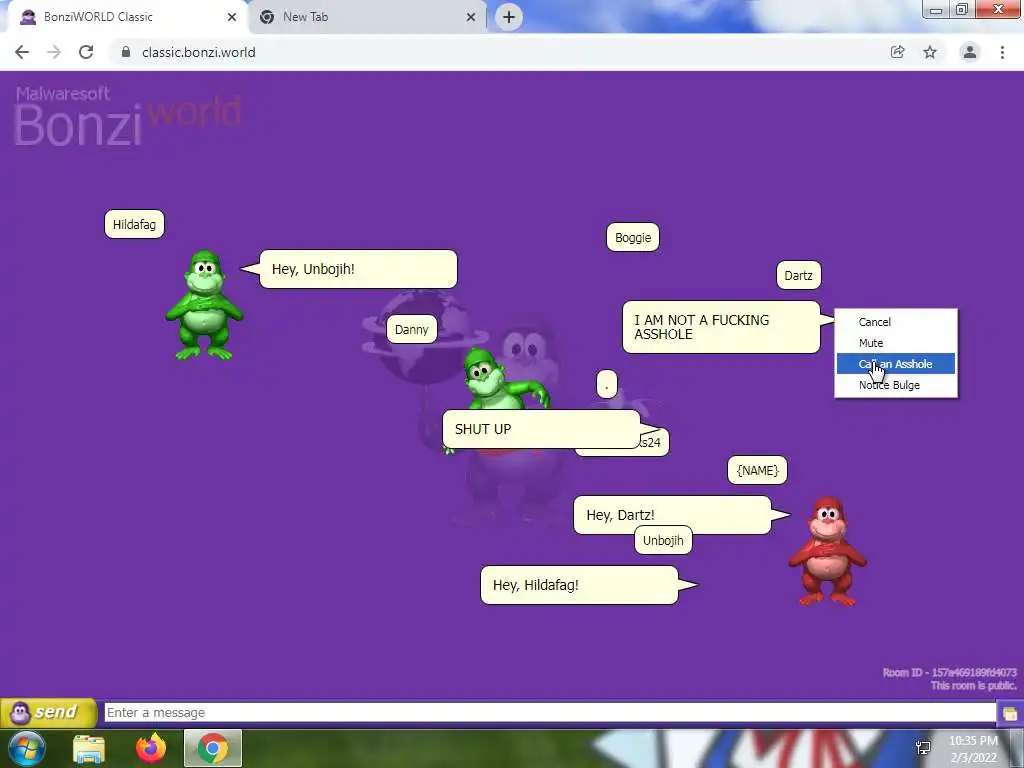Reload the page with the refresh icon

[86, 52]
